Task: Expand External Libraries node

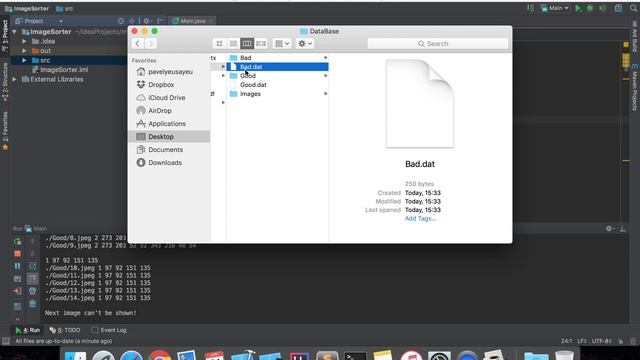Action: tap(15, 80)
